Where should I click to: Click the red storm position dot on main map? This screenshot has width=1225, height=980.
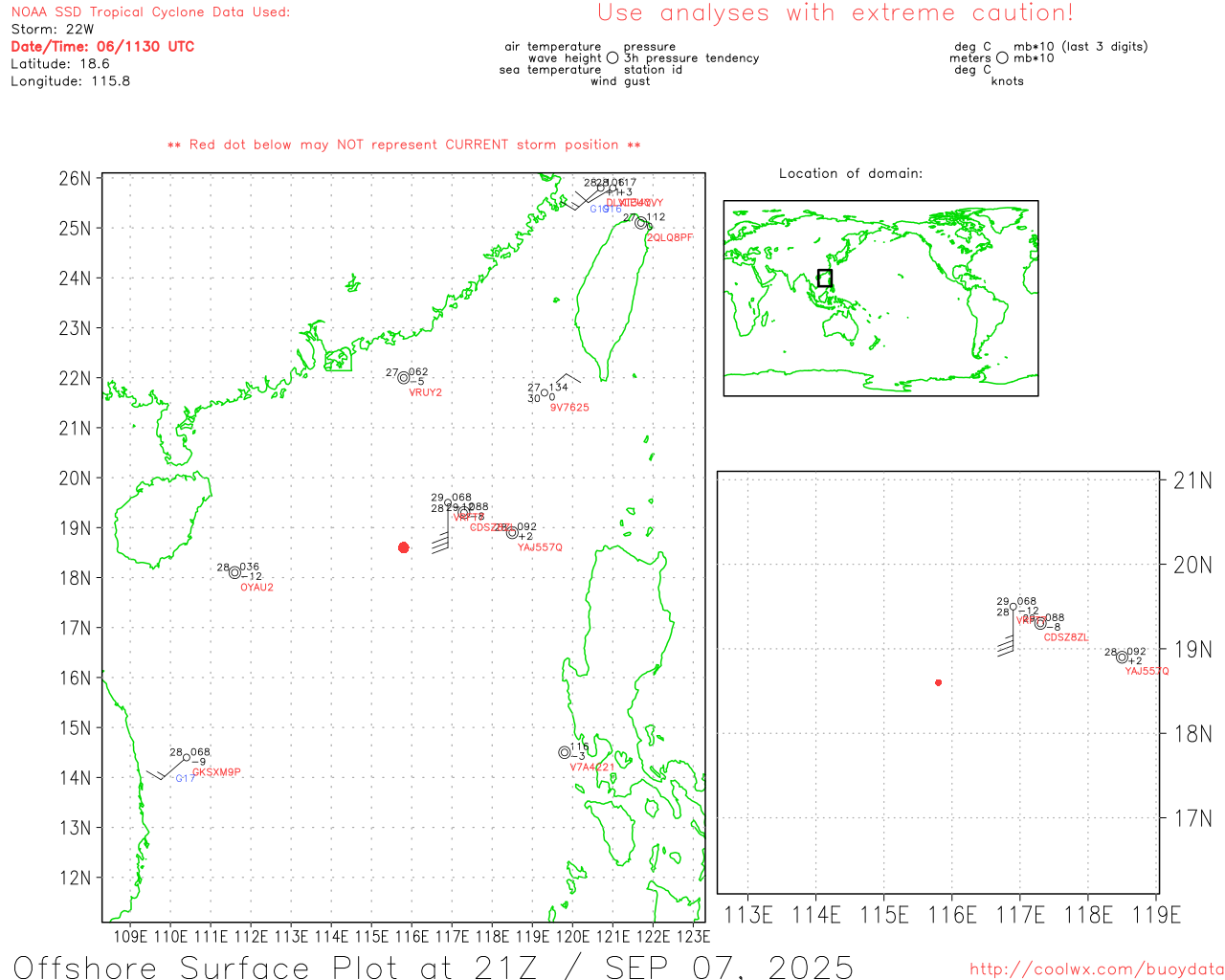tap(404, 547)
